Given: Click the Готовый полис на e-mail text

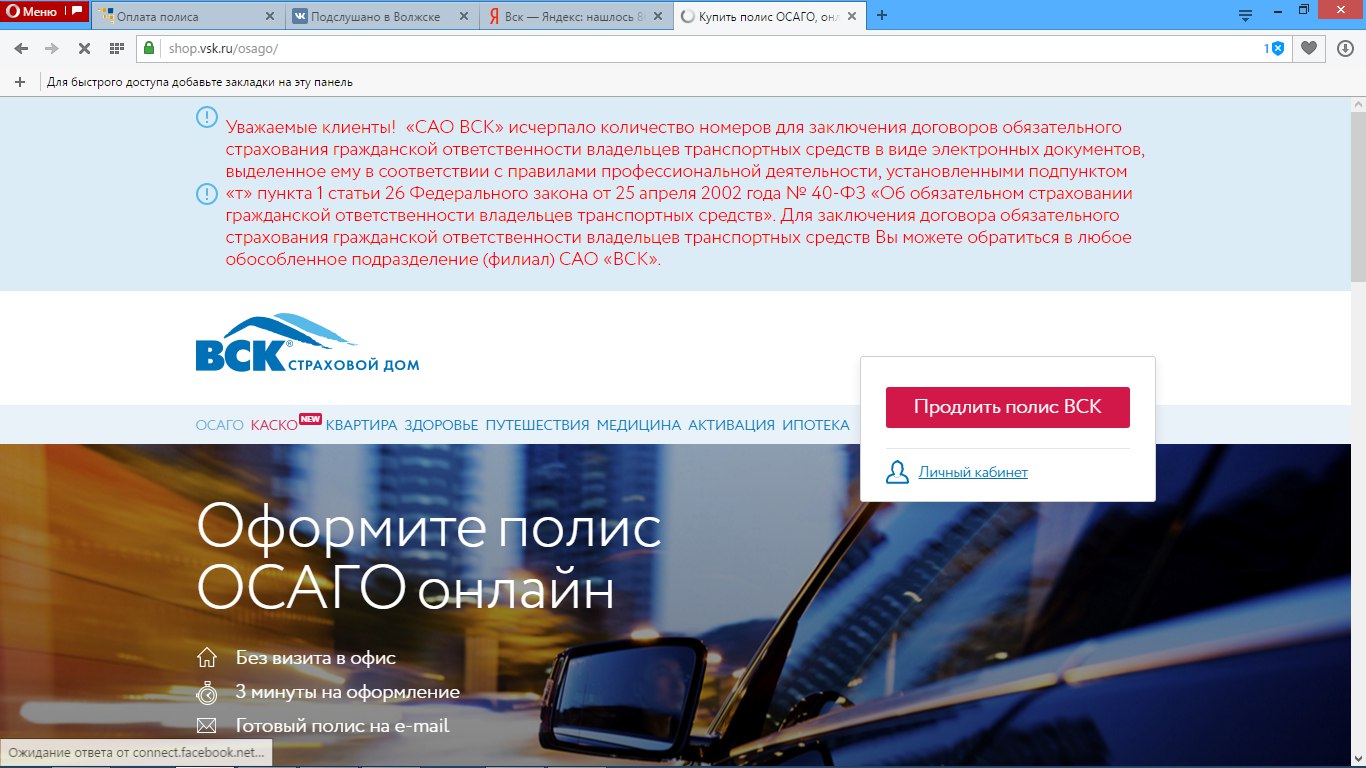Looking at the screenshot, I should click(343, 726).
